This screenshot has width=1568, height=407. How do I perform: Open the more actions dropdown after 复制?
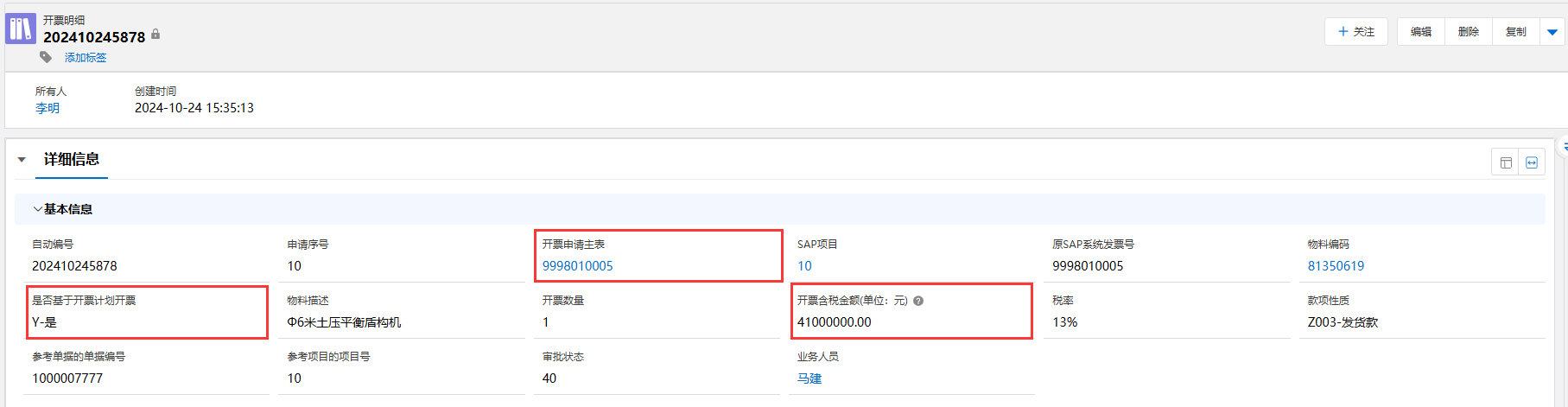1552,32
